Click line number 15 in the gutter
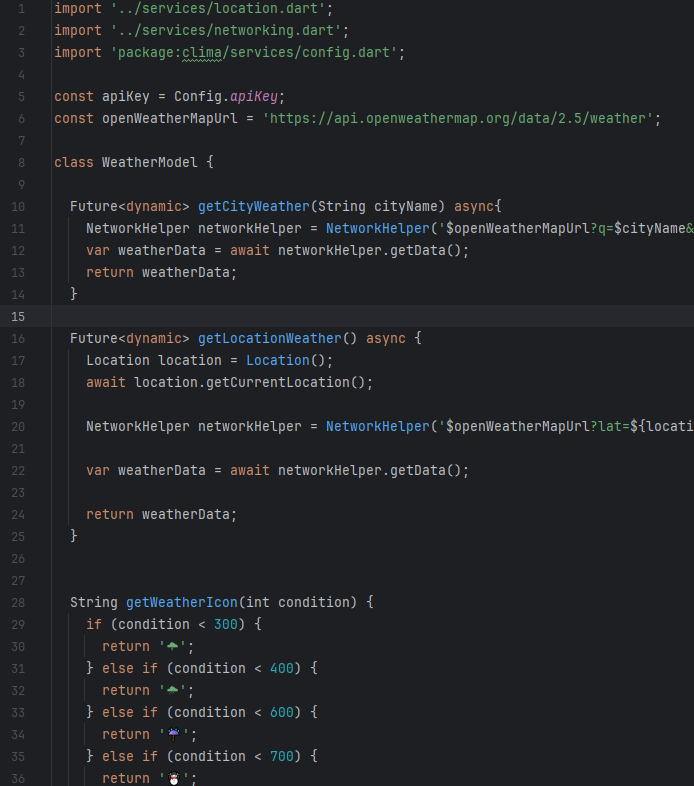 coord(18,317)
